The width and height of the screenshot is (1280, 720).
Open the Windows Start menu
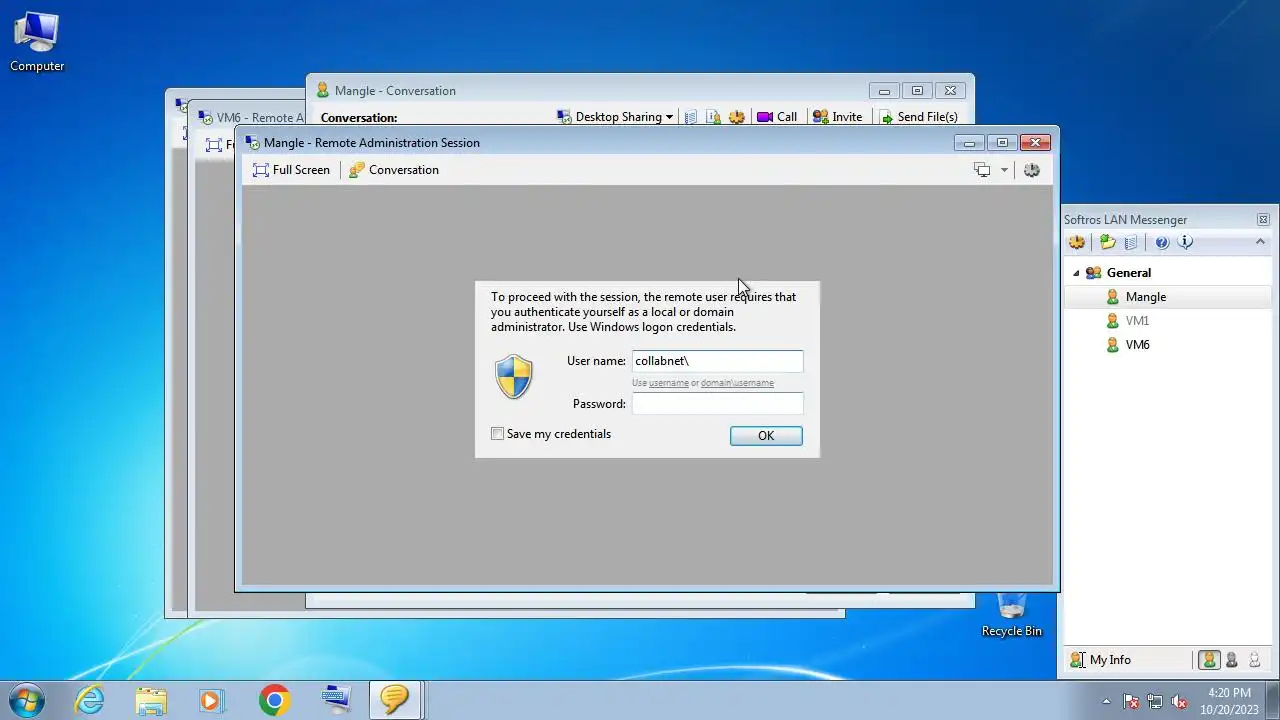point(27,700)
